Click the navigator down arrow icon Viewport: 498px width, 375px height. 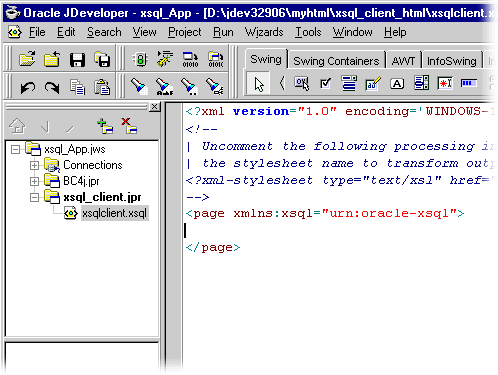pyautogui.click(x=46, y=127)
